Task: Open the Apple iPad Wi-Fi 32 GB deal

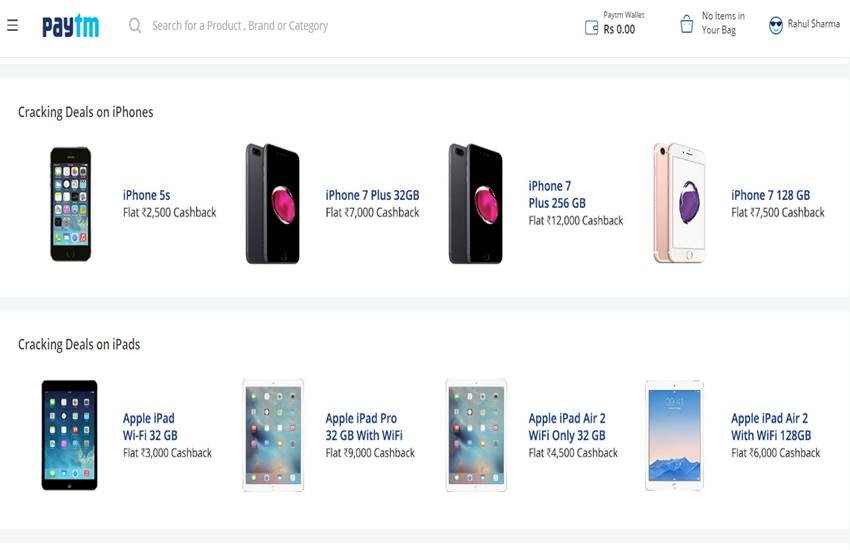Action: click(x=150, y=427)
